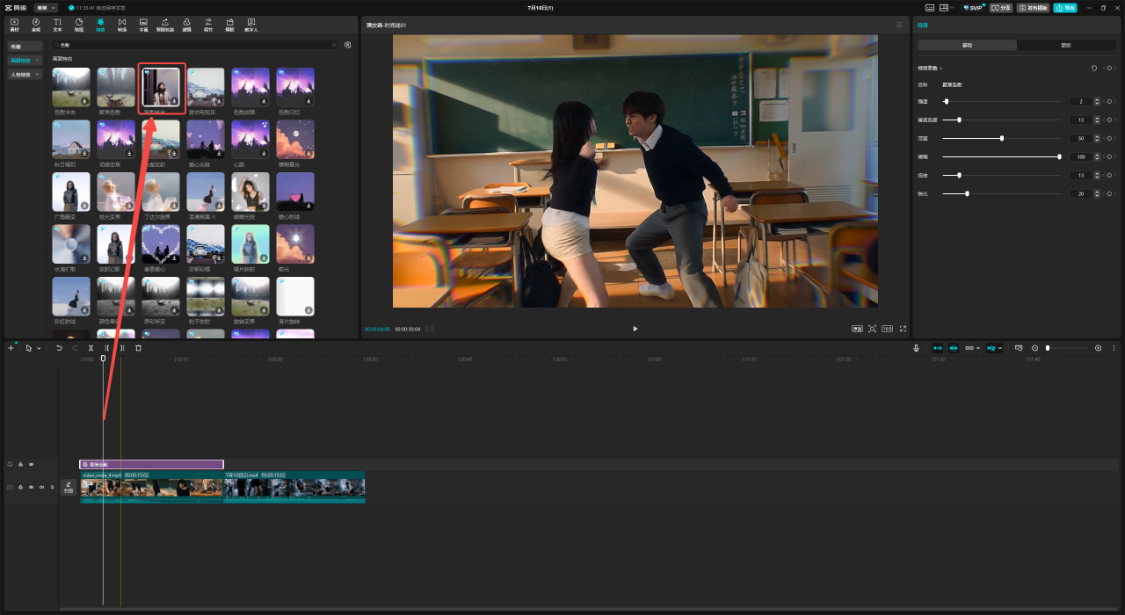Click the undo arrow in the timeline toolbar
Image resolution: width=1125 pixels, height=615 pixels.
click(x=59, y=348)
